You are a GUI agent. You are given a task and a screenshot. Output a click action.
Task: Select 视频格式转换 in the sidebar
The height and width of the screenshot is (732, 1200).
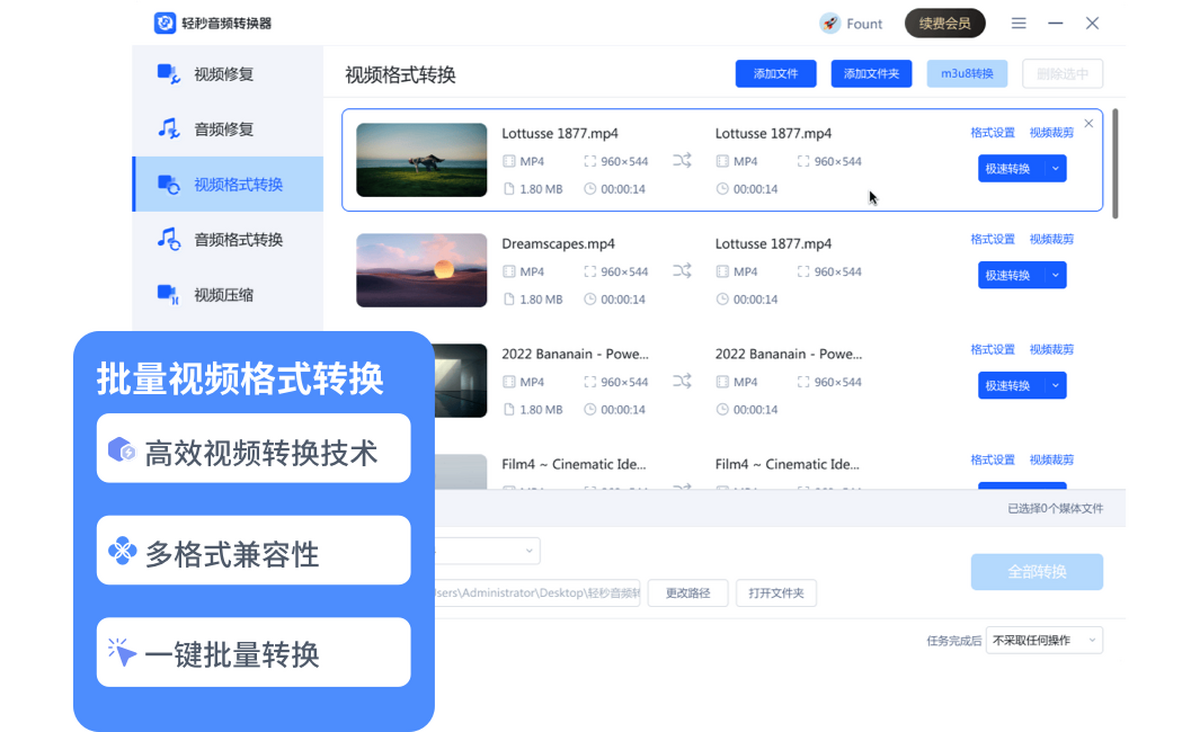(238, 184)
